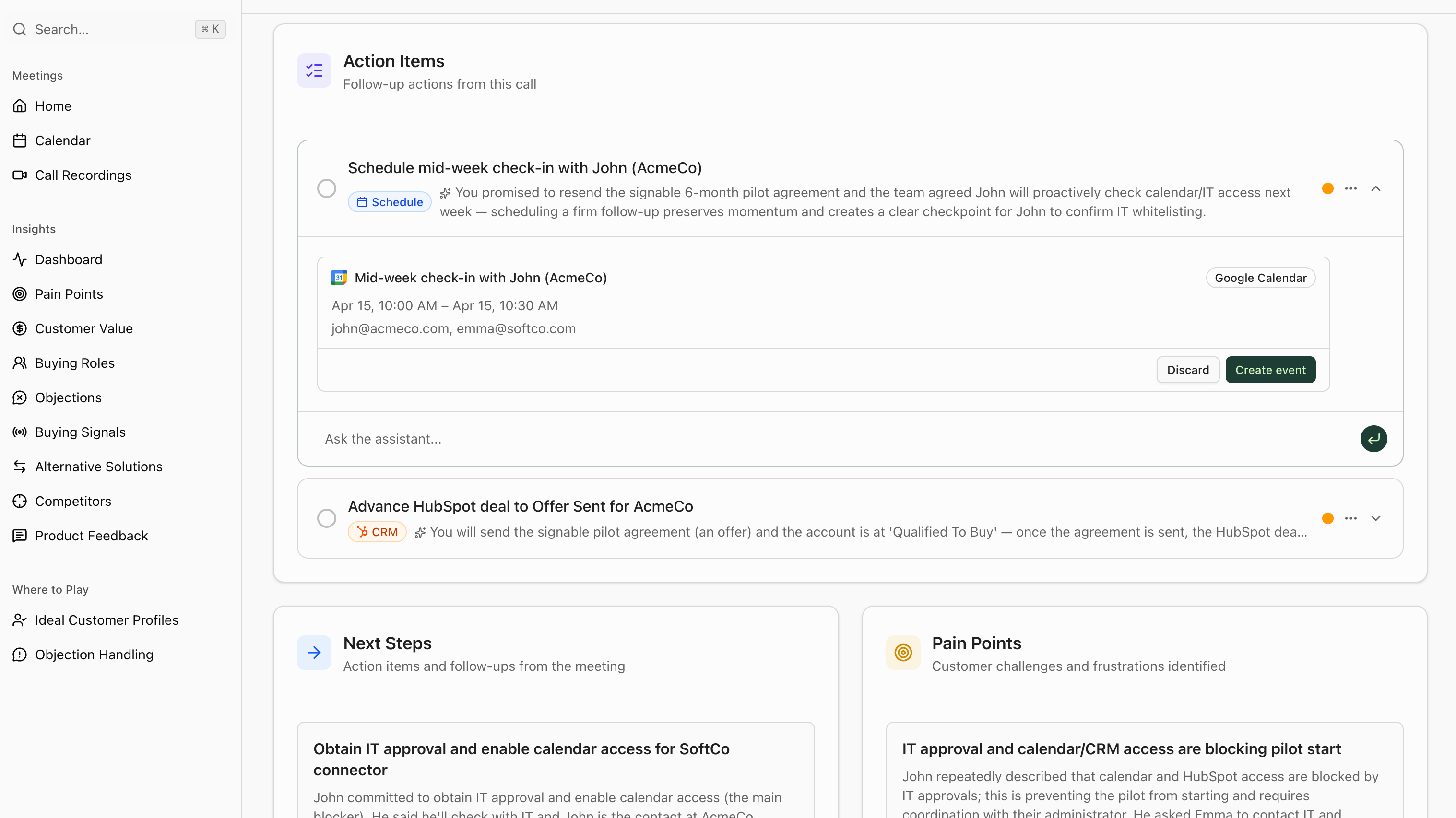This screenshot has width=1456, height=818.
Task: Mark Schedule mid-week check-in as complete
Action: [326, 189]
